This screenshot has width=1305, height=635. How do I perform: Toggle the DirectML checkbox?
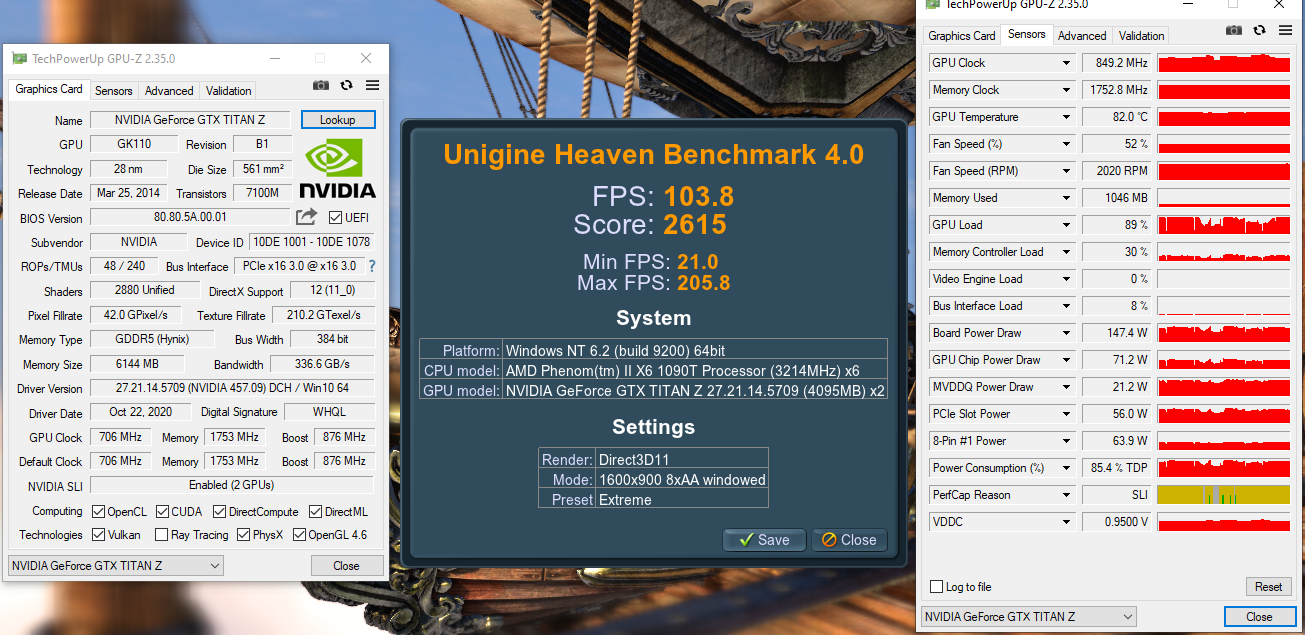coord(316,511)
